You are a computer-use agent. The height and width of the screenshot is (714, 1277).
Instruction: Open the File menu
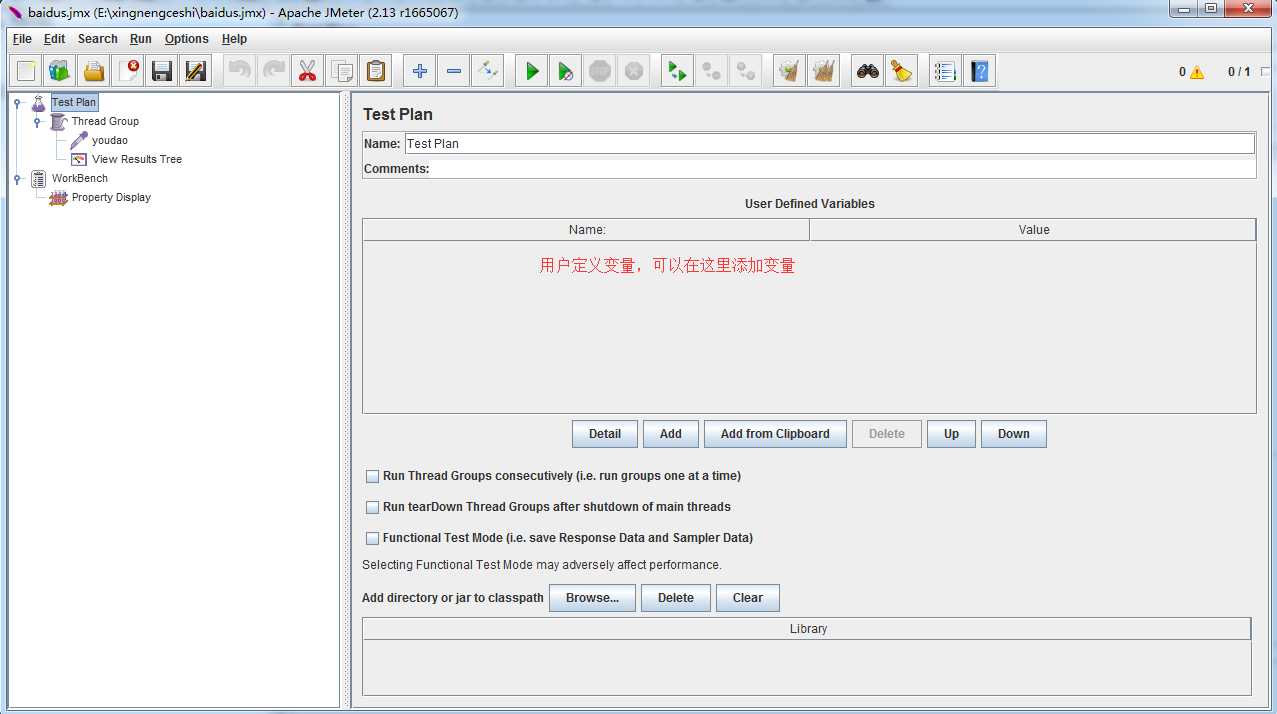(22, 39)
